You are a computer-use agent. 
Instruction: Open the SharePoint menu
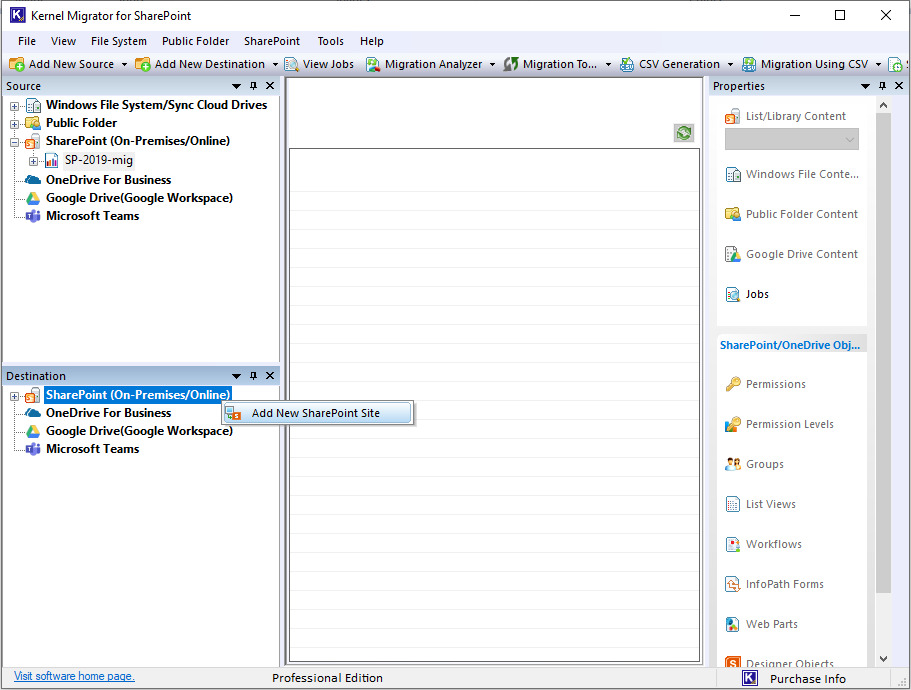click(x=272, y=41)
